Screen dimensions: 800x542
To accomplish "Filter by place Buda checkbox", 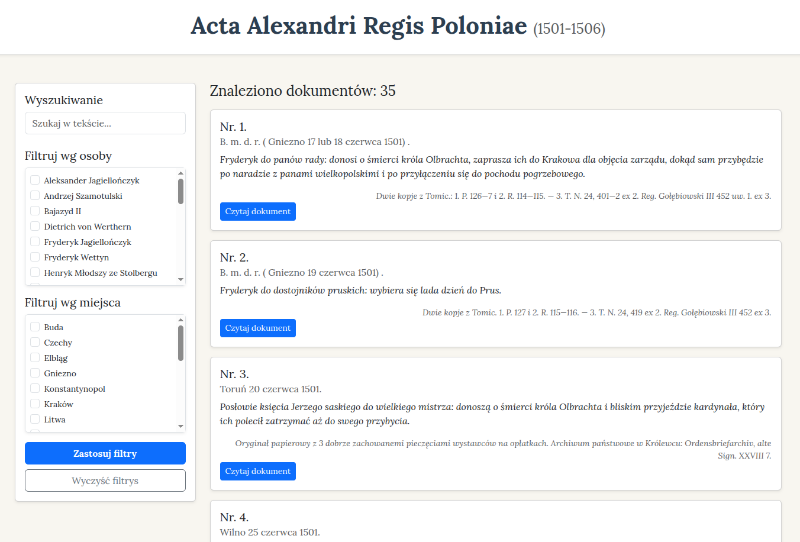I will 35,327.
